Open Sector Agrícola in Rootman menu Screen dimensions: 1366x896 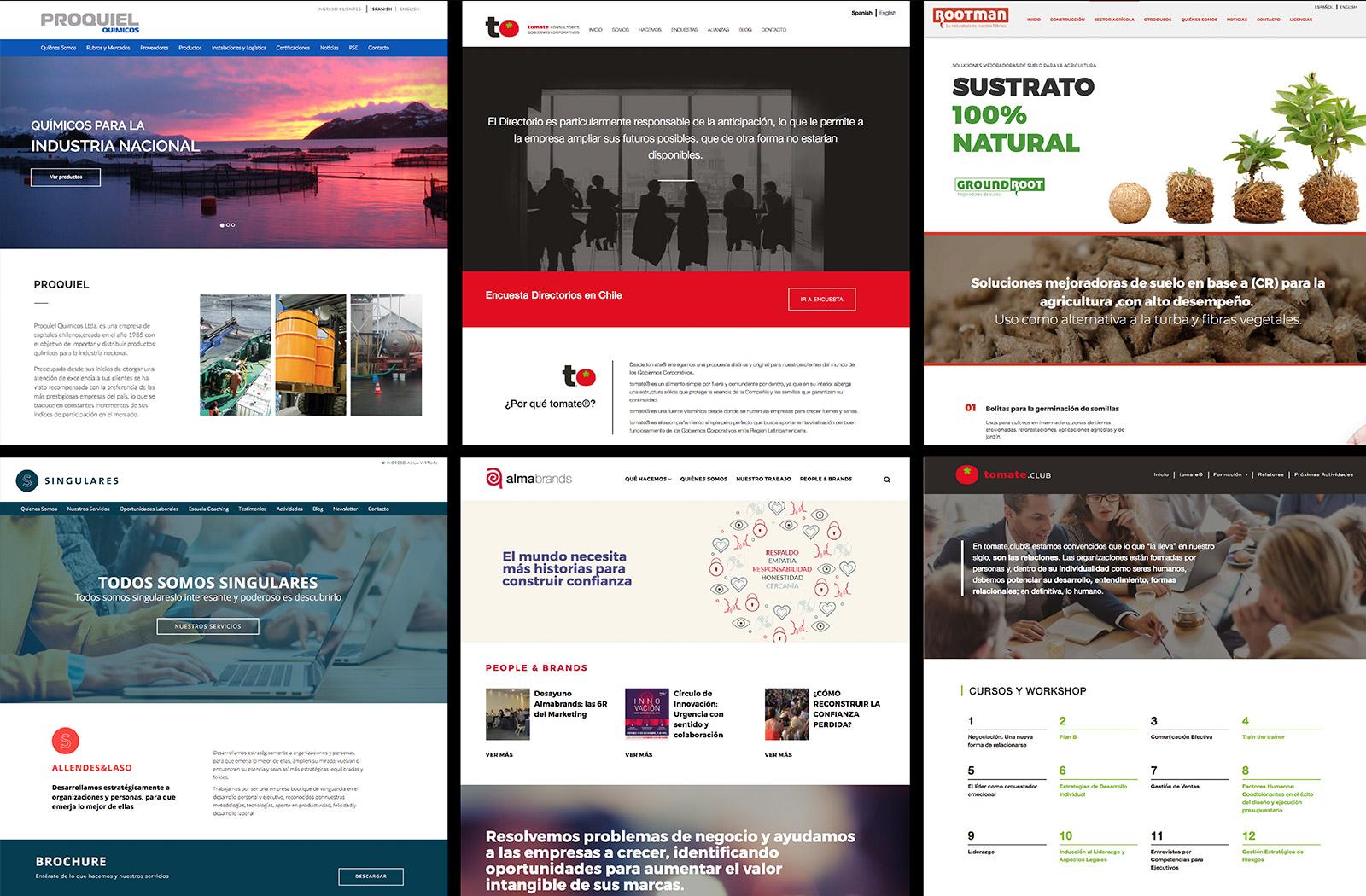pyautogui.click(x=1114, y=20)
